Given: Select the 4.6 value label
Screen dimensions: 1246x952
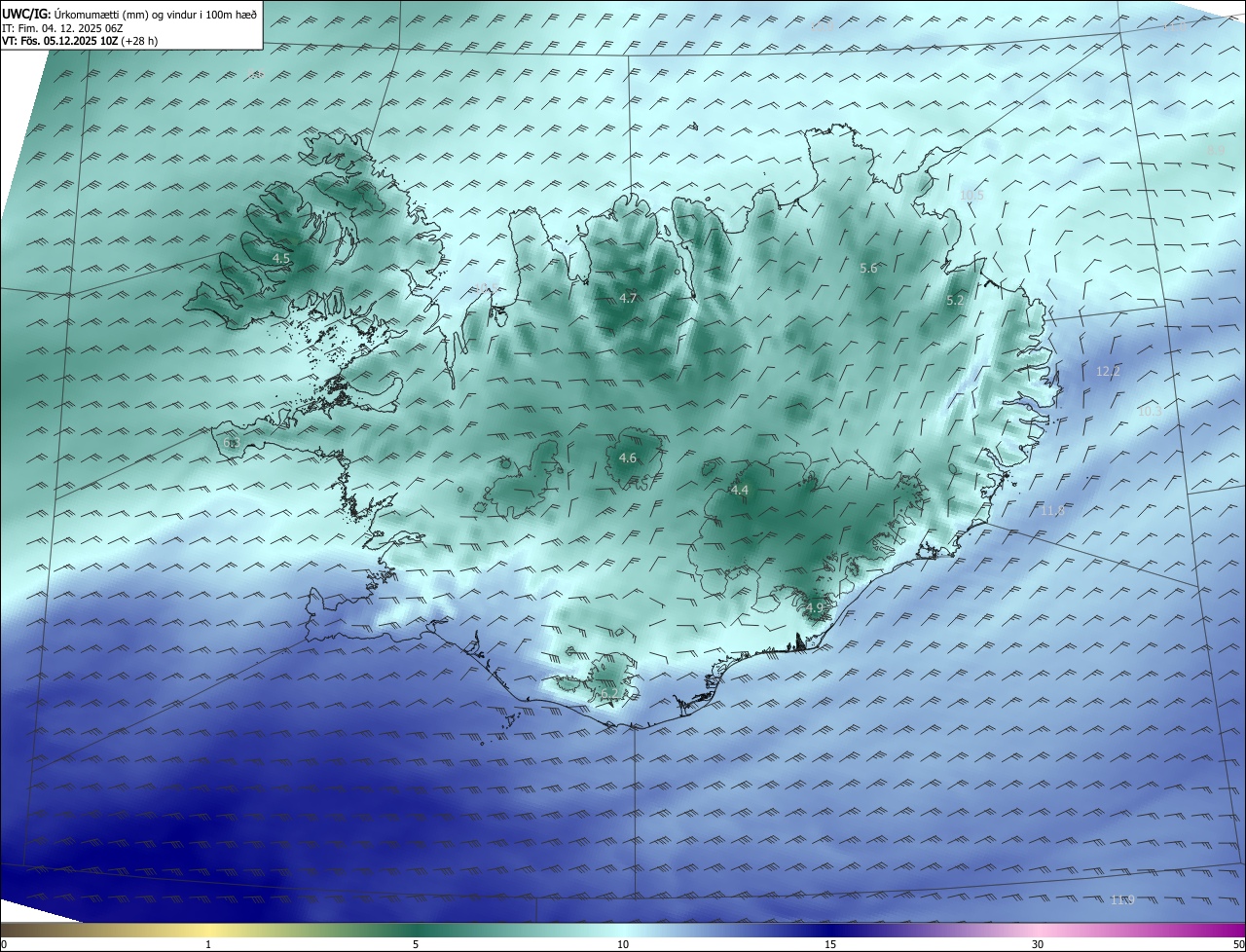Looking at the screenshot, I should click(628, 458).
